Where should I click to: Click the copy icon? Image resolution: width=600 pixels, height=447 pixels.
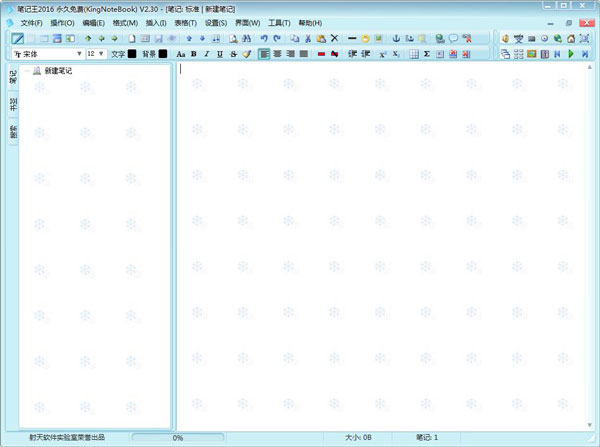[x=294, y=38]
